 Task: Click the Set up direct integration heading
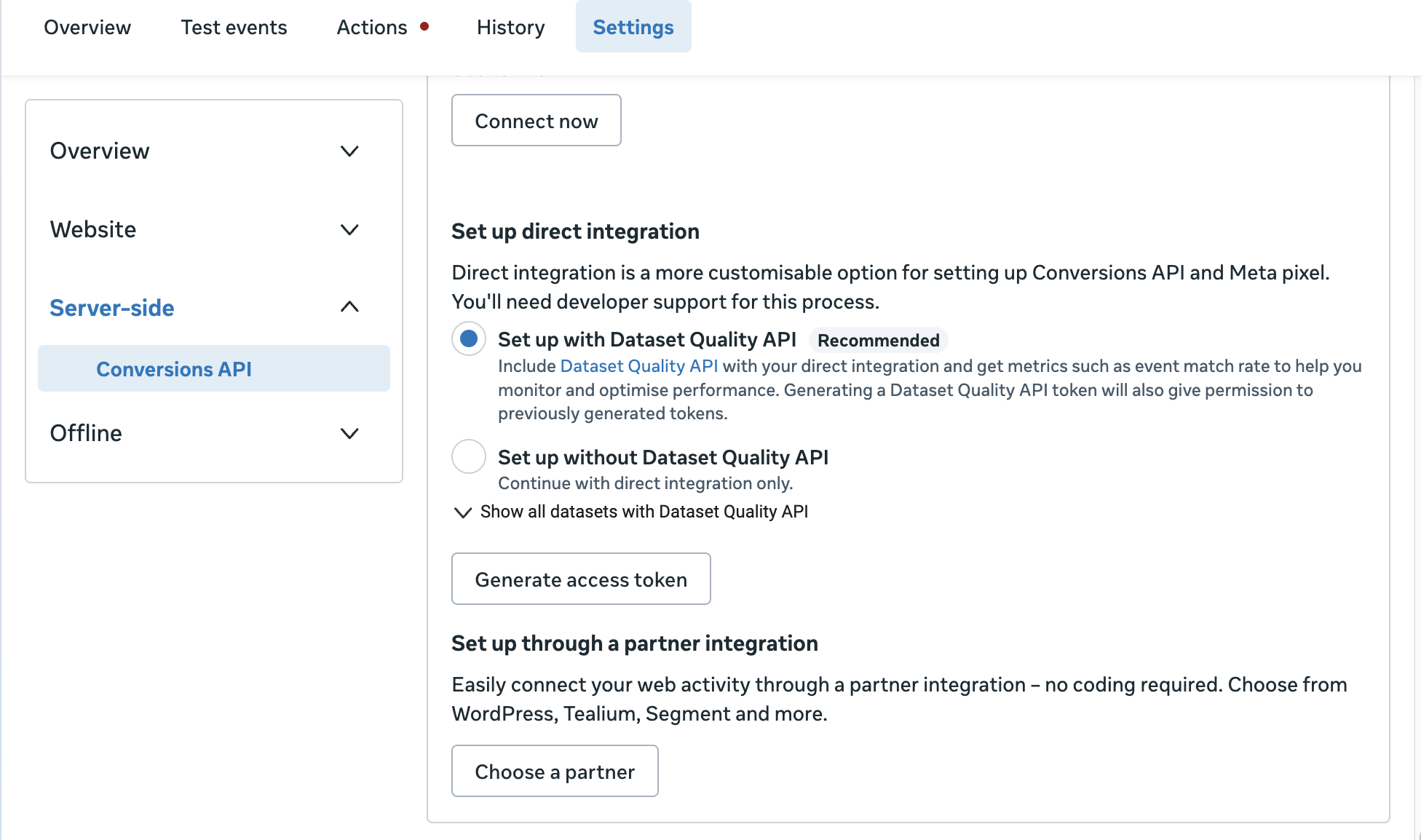575,231
